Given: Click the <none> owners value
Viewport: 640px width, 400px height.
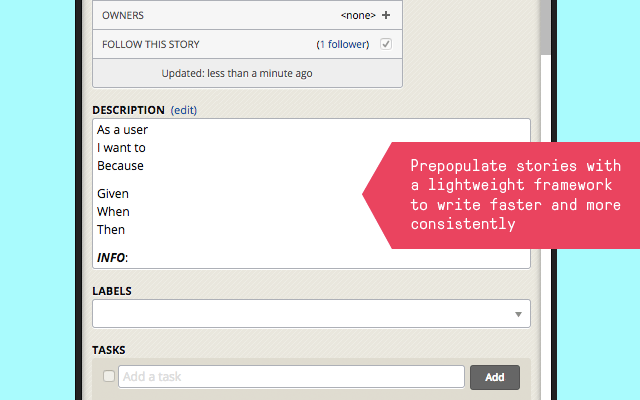Looking at the screenshot, I should [x=357, y=15].
